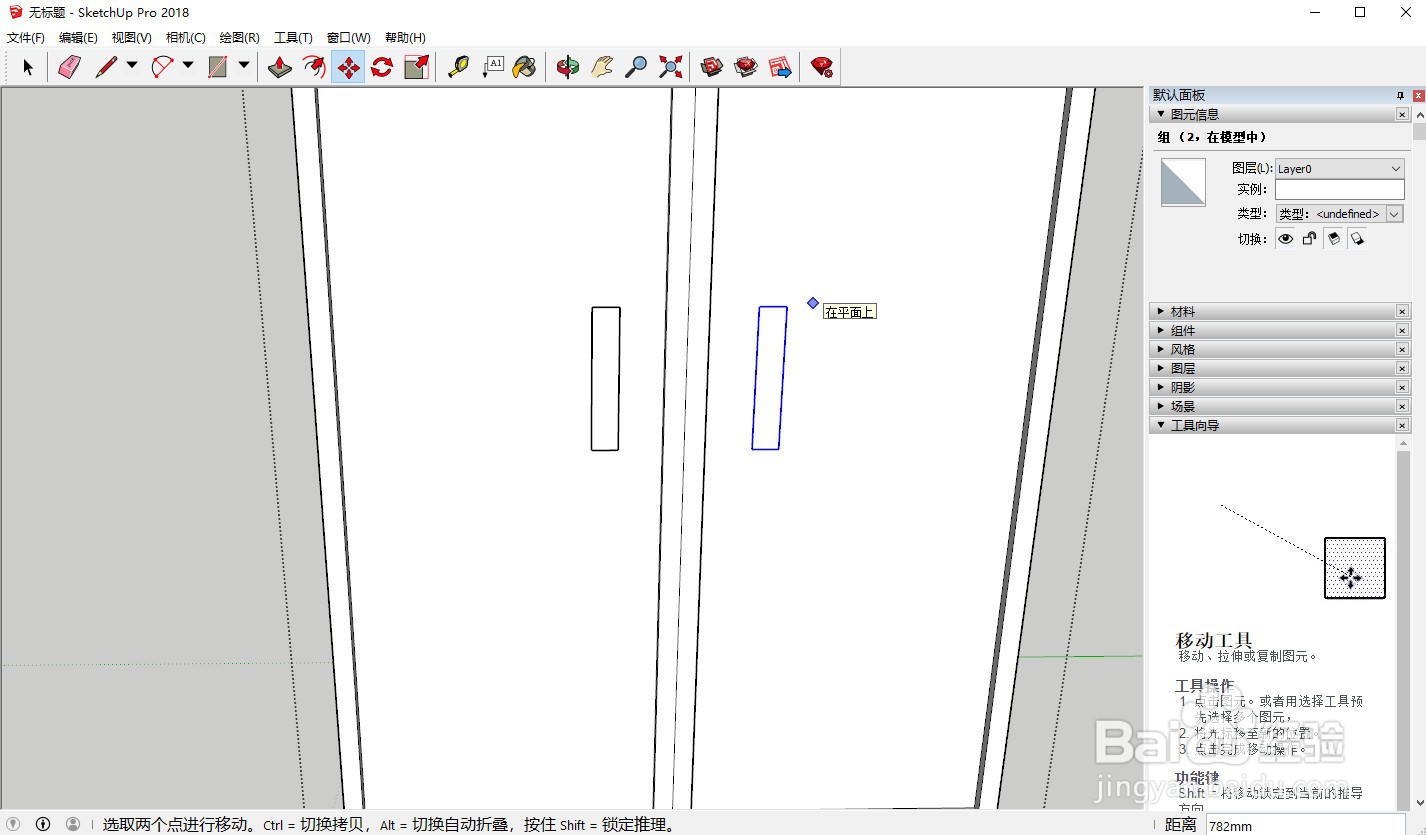Collapse the 图元信息 panel
Viewport: 1426px width, 835px height.
(x=1161, y=114)
